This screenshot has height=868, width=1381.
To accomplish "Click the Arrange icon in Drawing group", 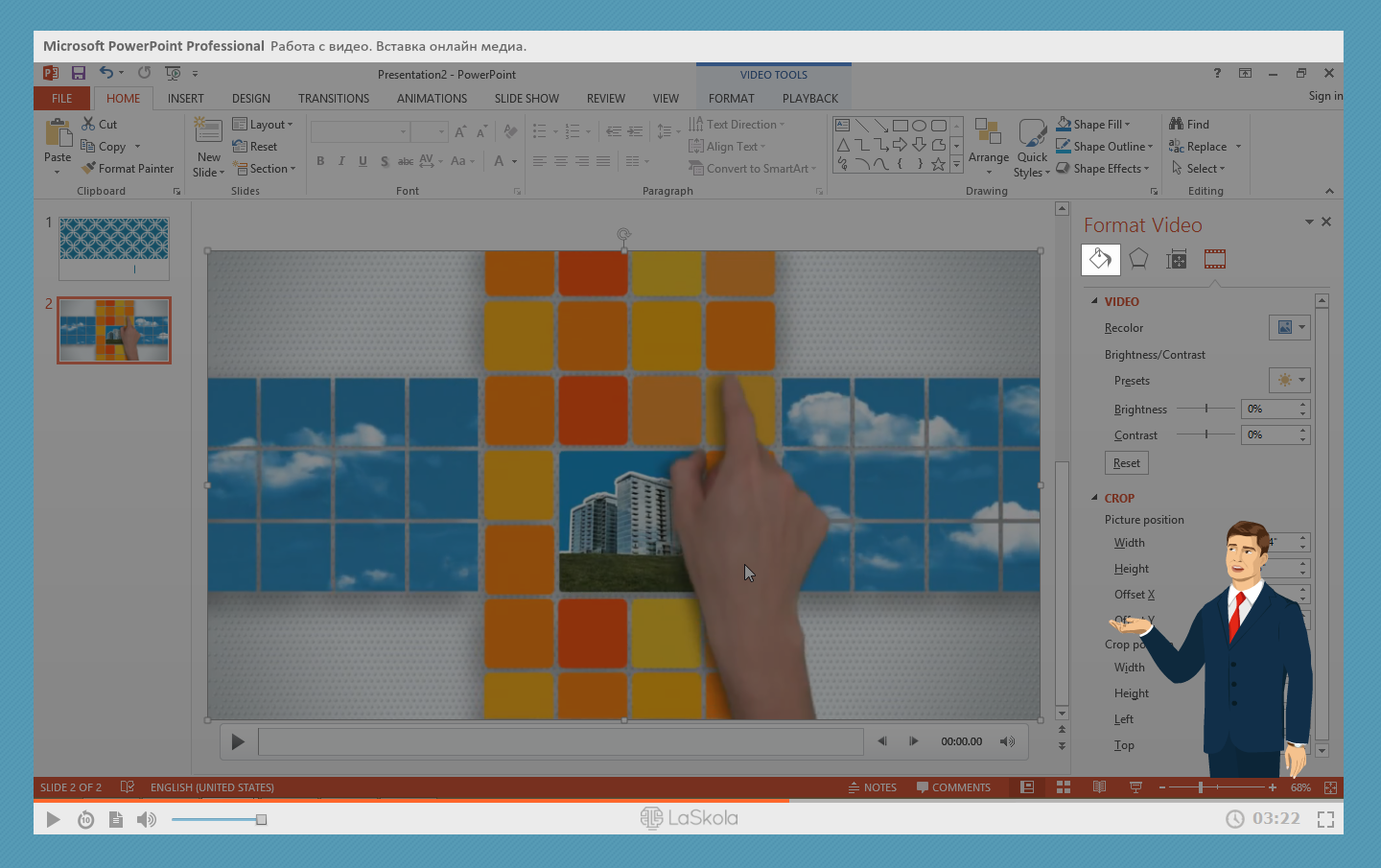I will pyautogui.click(x=988, y=132).
